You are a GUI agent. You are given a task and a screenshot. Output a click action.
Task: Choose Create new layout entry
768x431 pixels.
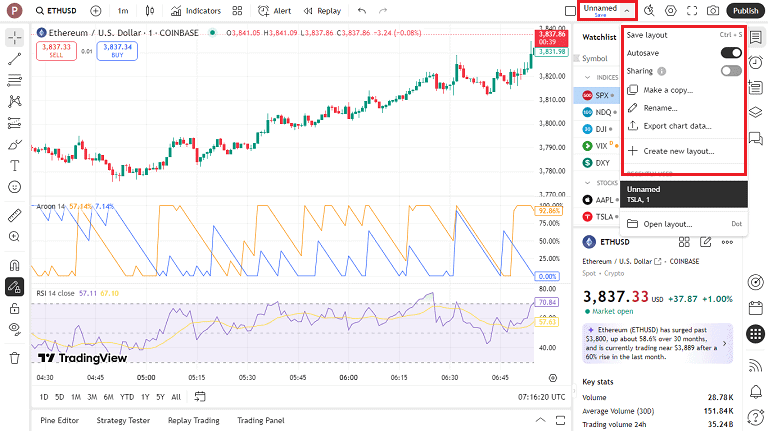[684, 151]
